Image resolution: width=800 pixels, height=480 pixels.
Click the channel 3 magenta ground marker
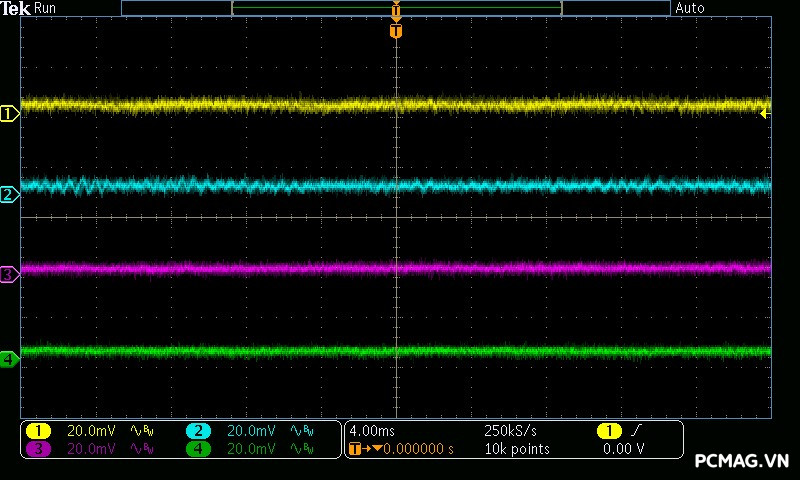click(x=9, y=274)
